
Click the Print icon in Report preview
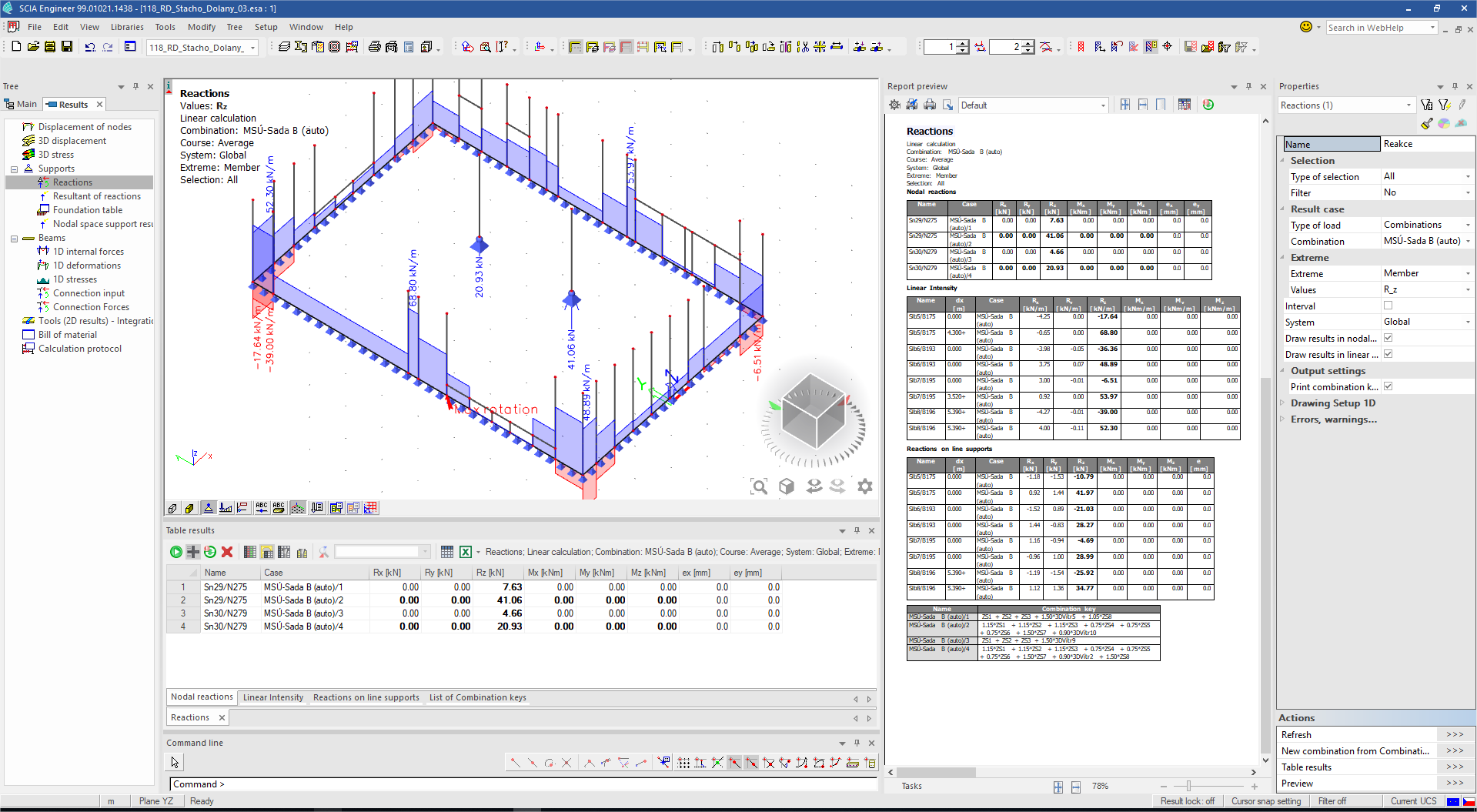(930, 105)
